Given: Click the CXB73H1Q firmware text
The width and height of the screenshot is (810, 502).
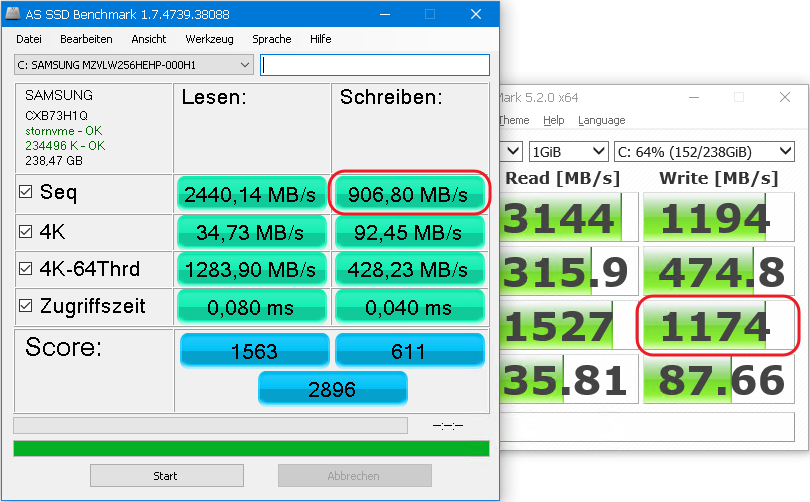Looking at the screenshot, I should click(x=56, y=115).
